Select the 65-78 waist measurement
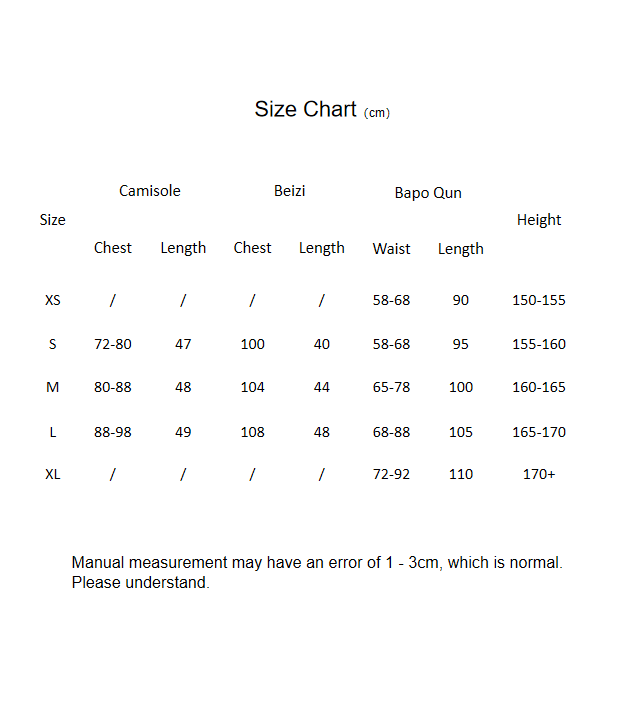 [x=391, y=387]
